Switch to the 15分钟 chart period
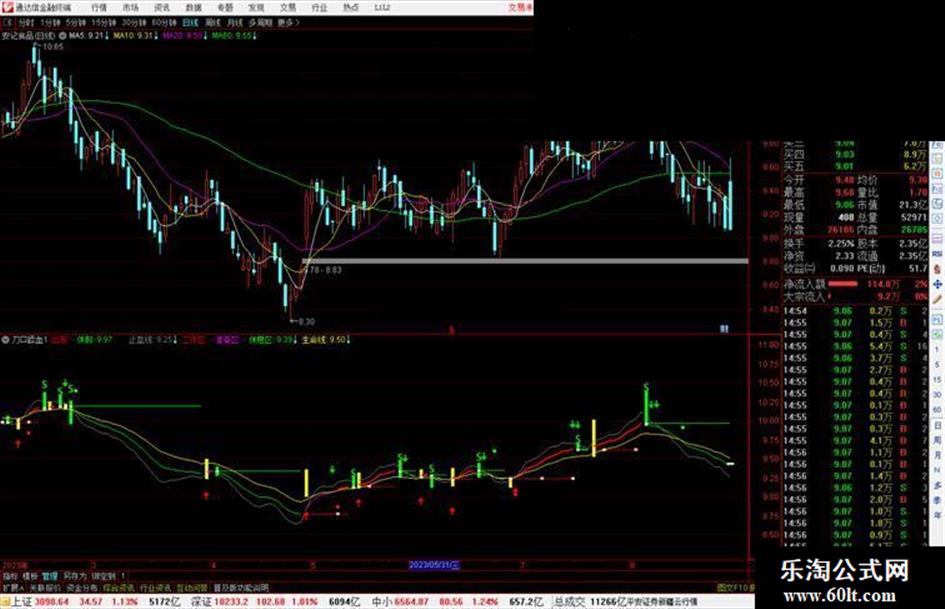945x609 pixels. click(104, 23)
